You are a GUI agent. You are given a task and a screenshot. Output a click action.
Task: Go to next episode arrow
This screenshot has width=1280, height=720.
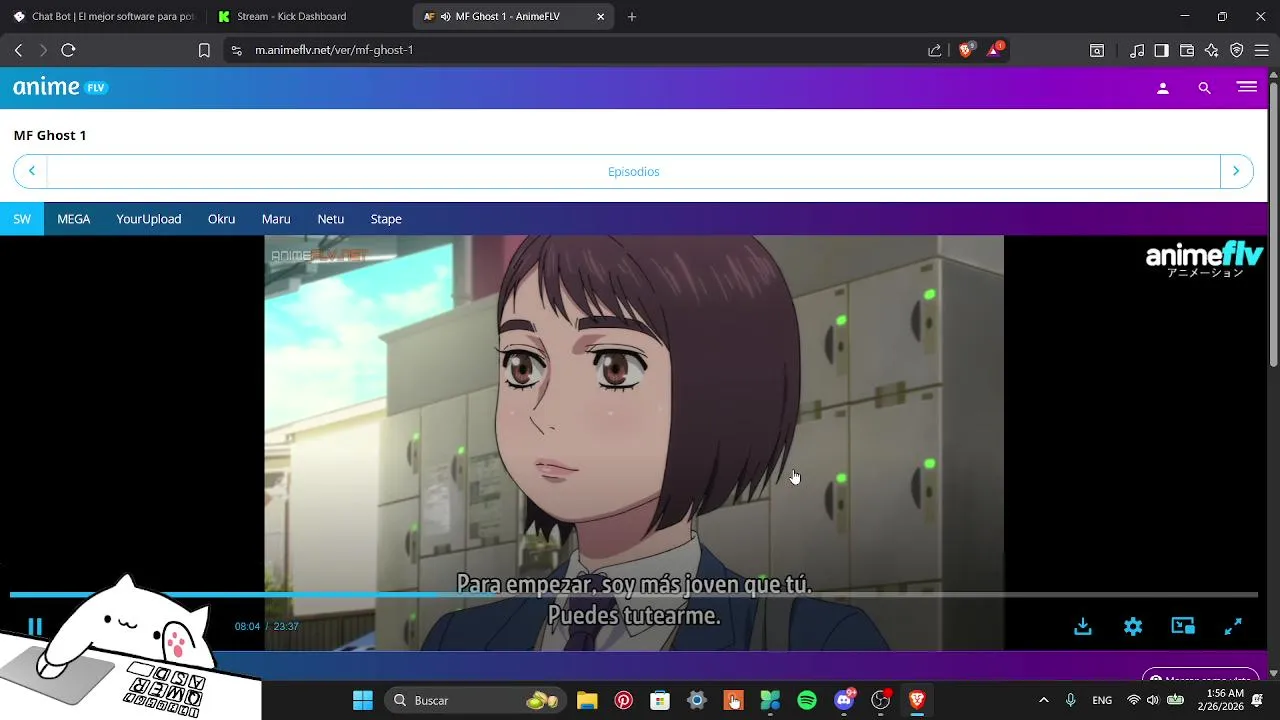(1236, 171)
